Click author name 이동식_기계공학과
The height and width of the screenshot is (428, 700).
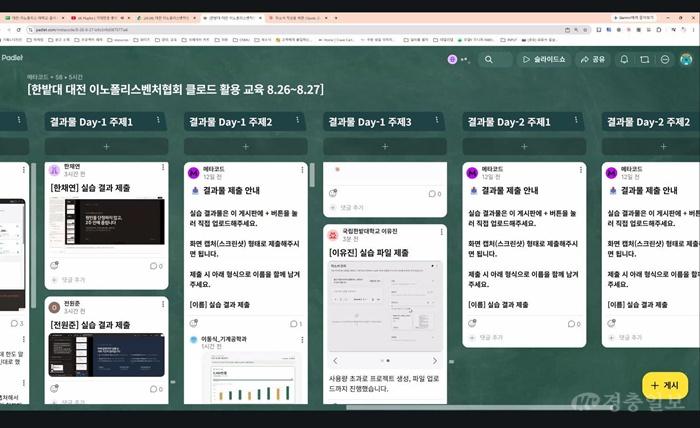coord(224,339)
